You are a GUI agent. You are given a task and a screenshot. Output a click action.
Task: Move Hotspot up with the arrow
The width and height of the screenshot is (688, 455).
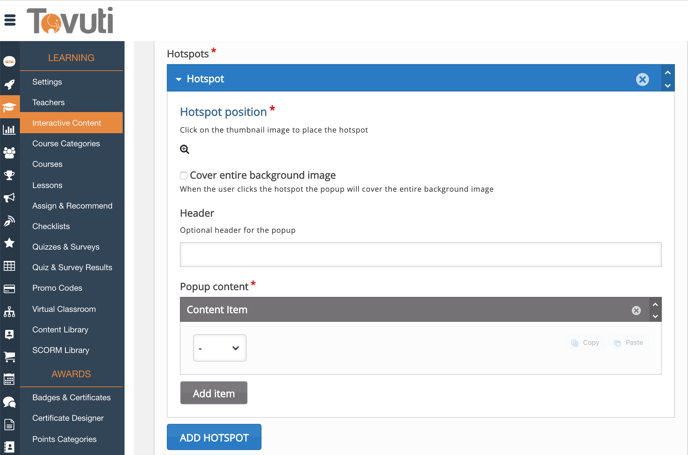[668, 73]
